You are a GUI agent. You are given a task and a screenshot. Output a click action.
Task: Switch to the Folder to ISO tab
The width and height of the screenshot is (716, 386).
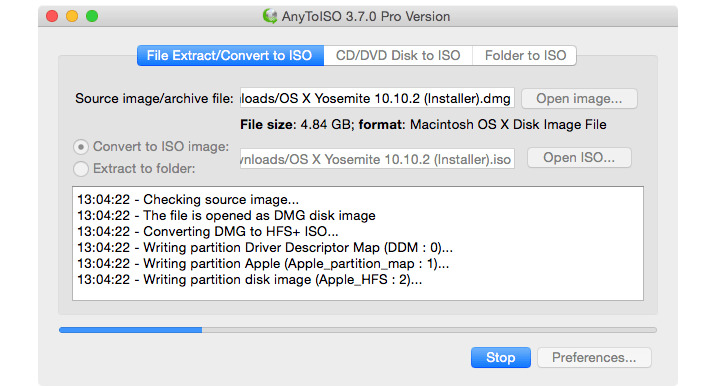point(525,55)
